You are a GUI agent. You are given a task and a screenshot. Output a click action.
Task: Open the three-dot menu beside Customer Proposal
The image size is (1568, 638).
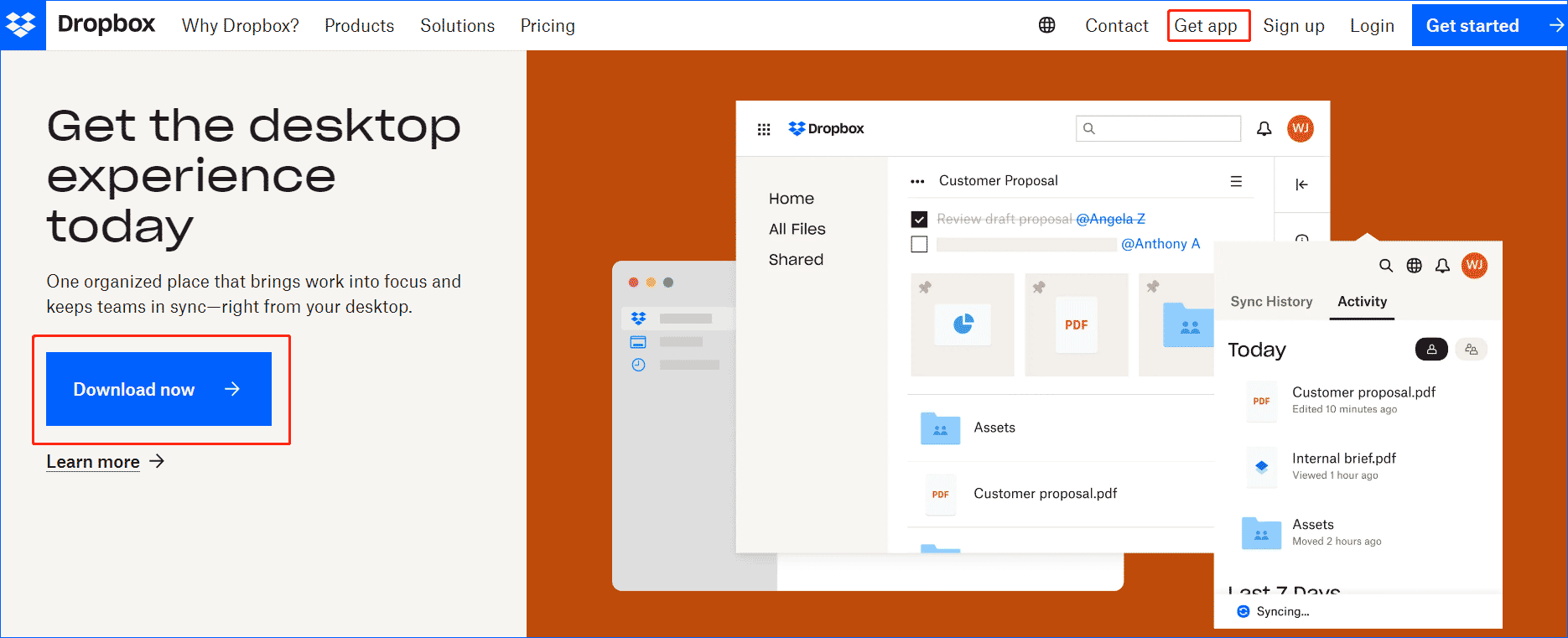click(x=917, y=181)
